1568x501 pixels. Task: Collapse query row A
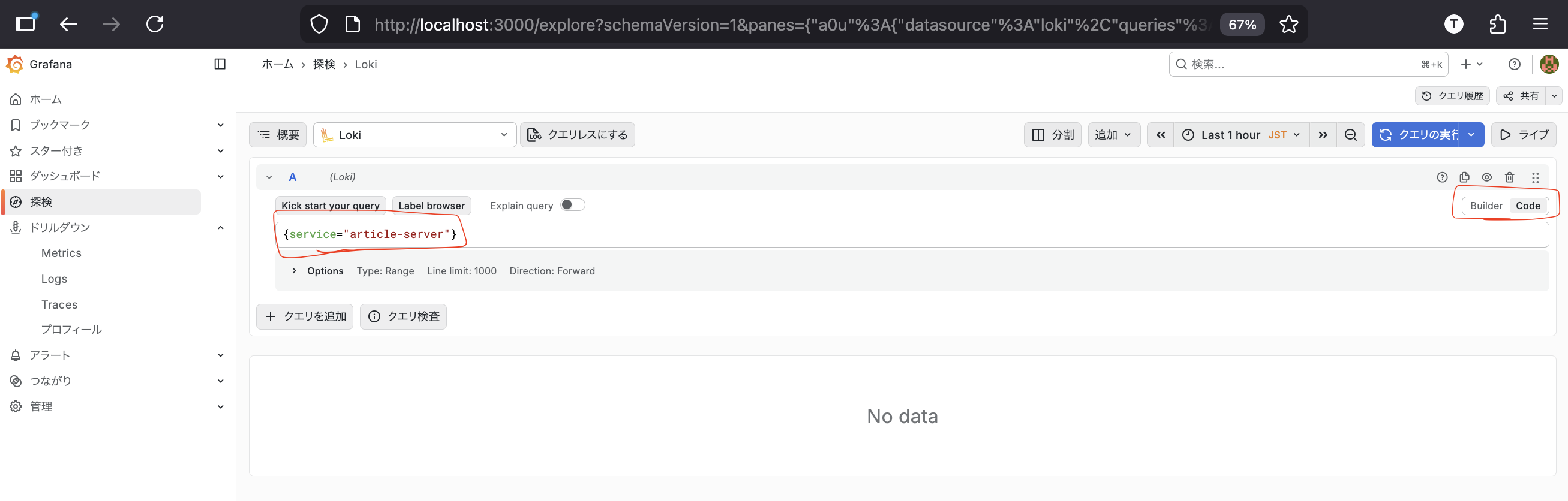point(269,177)
